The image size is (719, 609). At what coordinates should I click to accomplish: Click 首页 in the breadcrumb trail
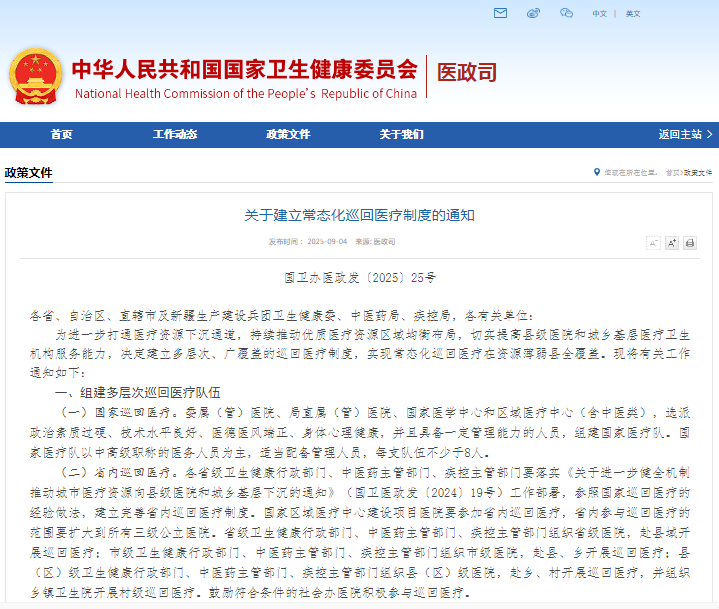pyautogui.click(x=673, y=173)
